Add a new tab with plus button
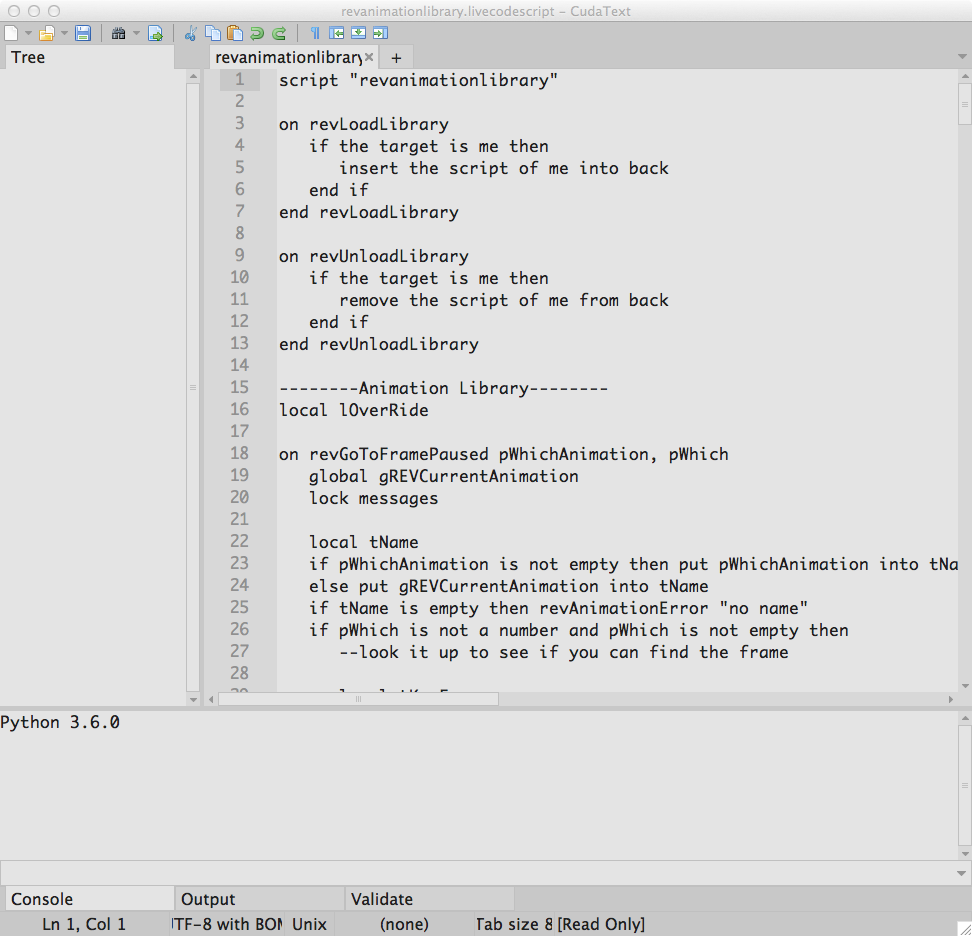Image resolution: width=972 pixels, height=936 pixels. (396, 58)
